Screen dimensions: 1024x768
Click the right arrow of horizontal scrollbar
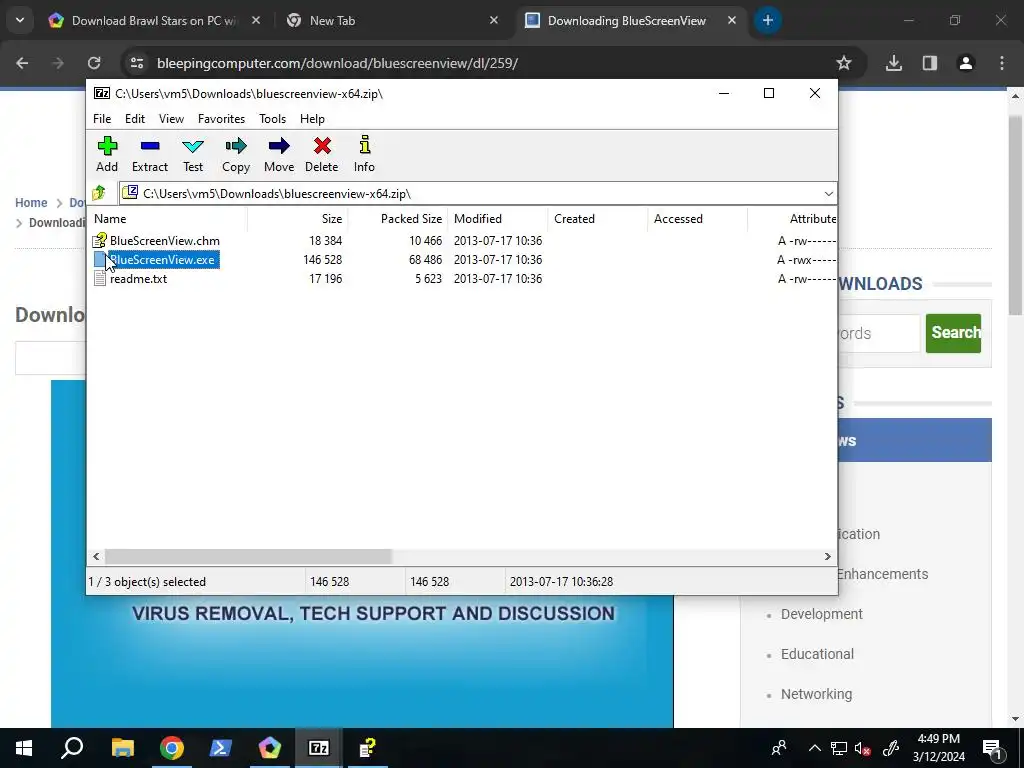827,556
